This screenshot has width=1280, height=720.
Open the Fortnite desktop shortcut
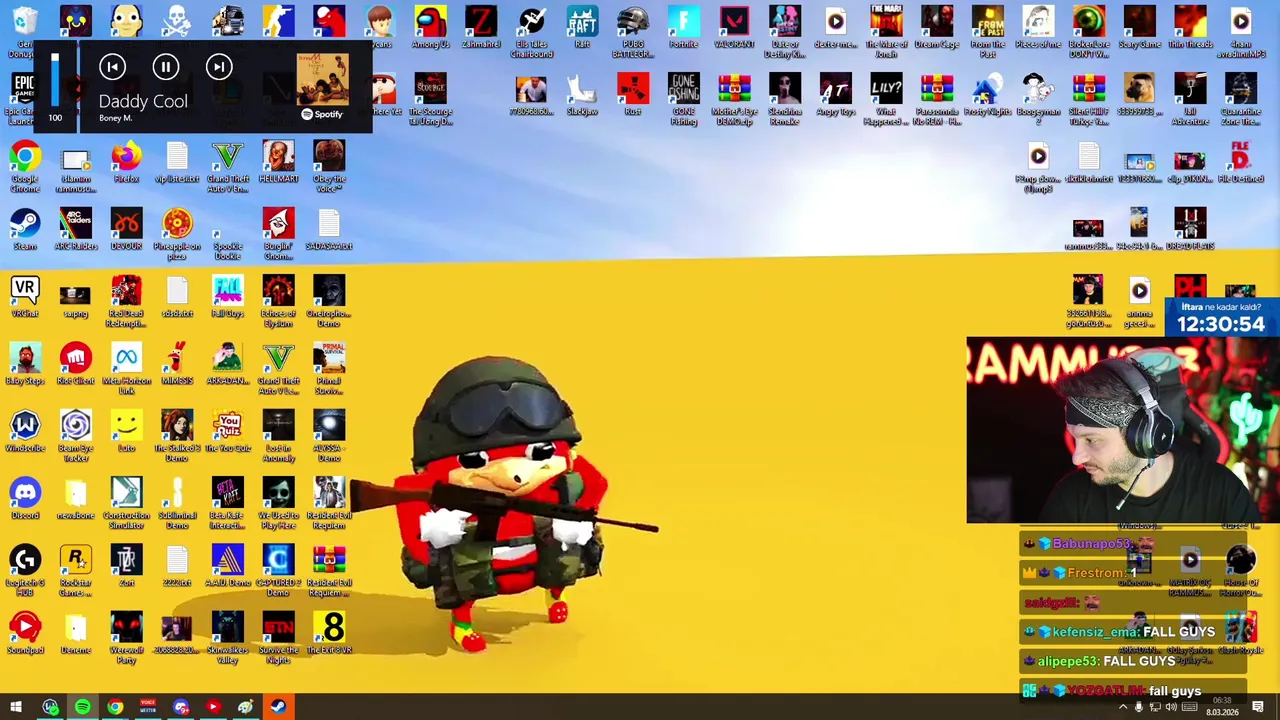(684, 28)
